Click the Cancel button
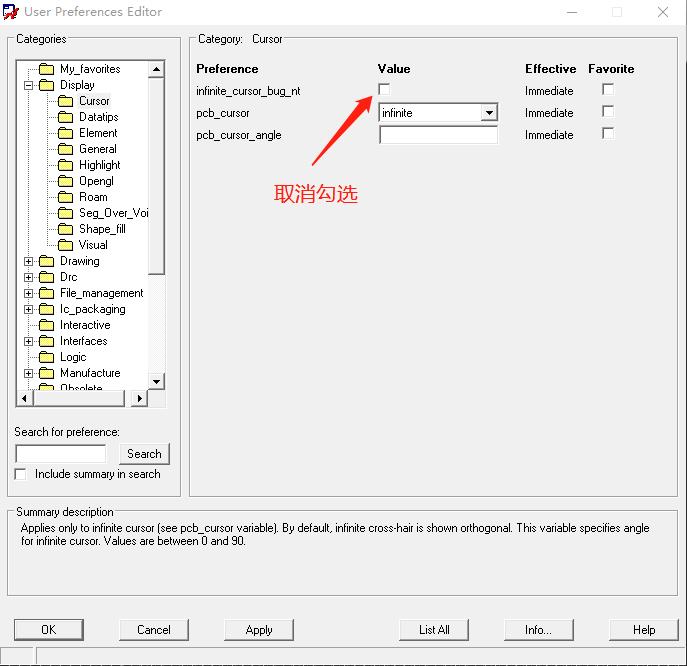The width and height of the screenshot is (687, 666). [x=154, y=630]
